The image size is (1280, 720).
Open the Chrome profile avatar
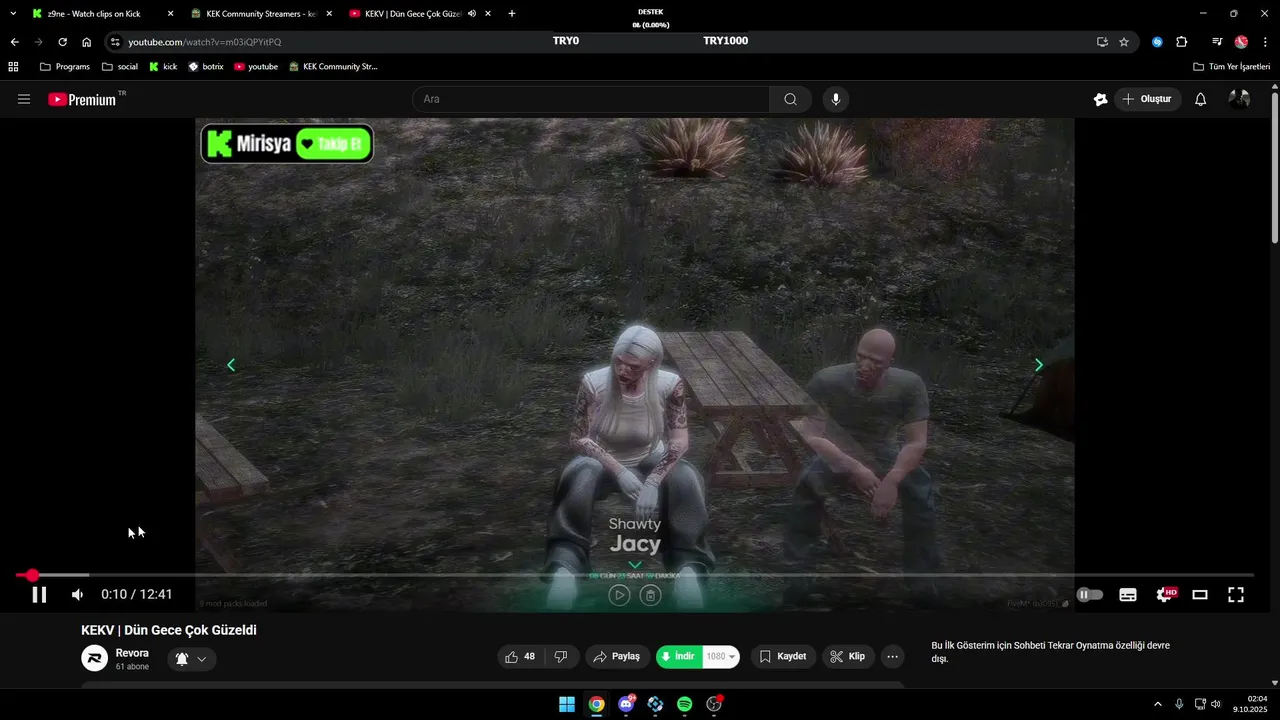1241,42
